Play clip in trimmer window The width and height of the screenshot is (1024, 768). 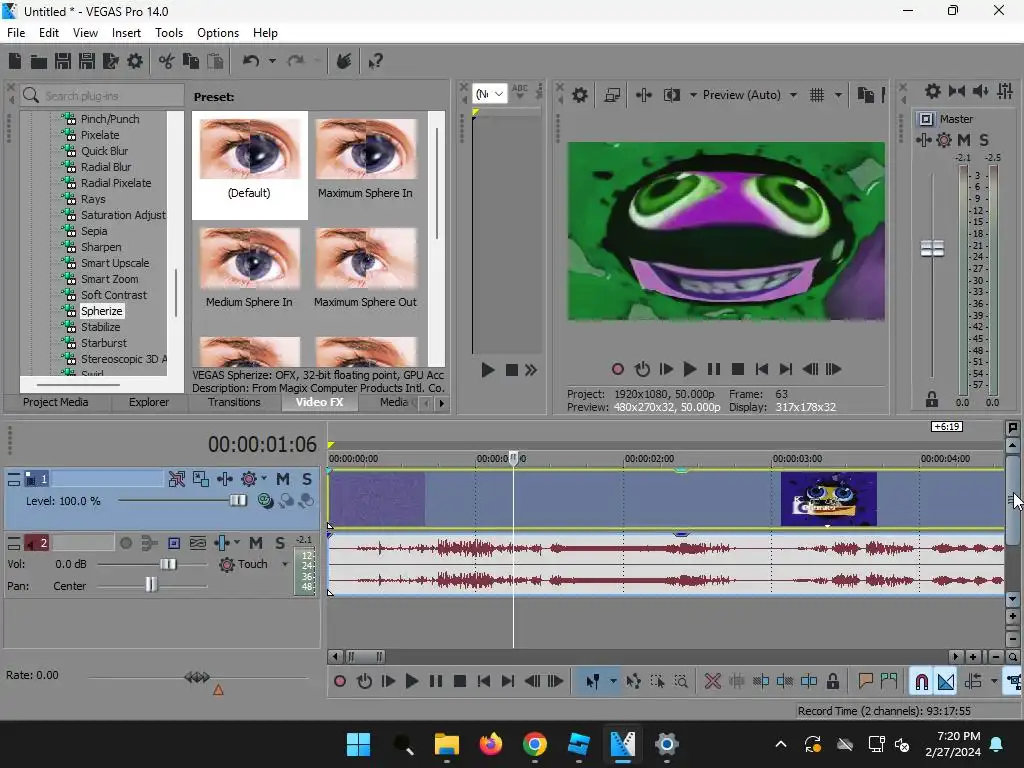click(487, 370)
